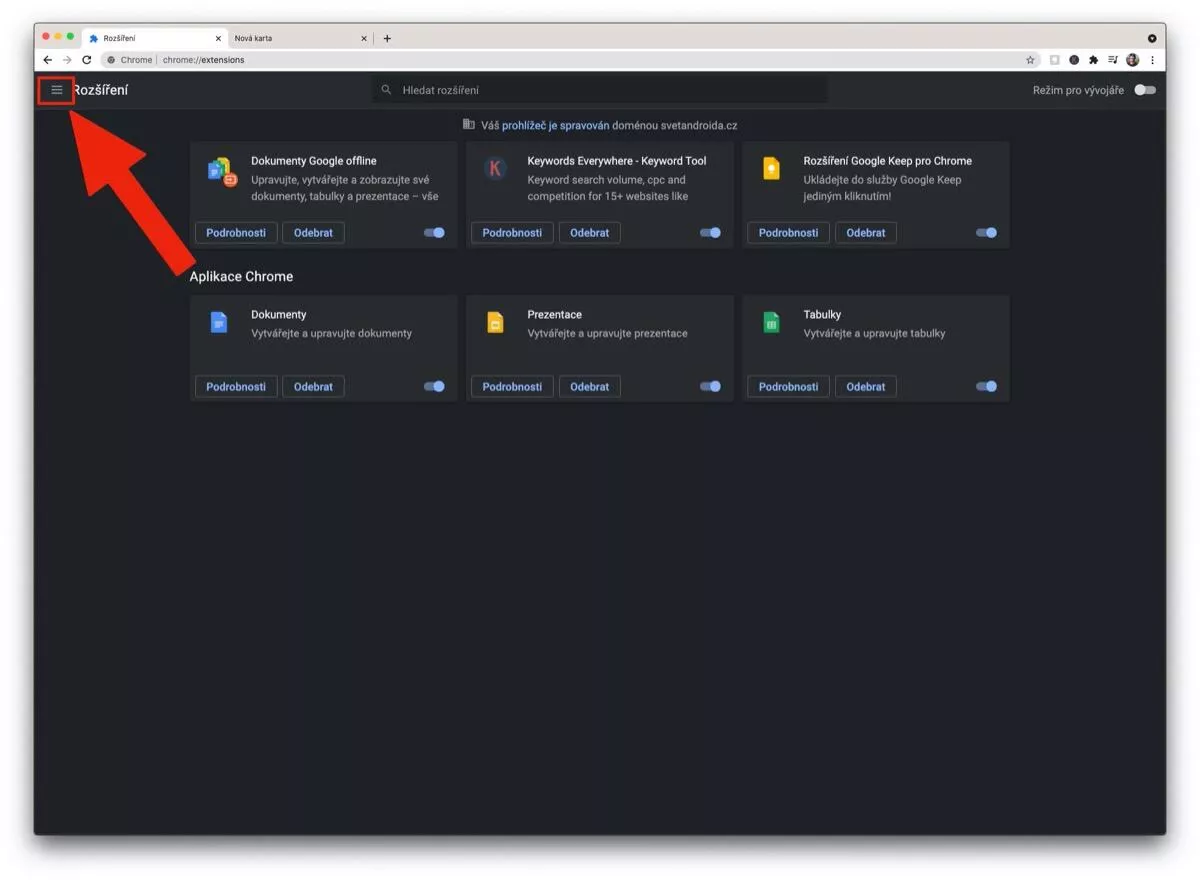This screenshot has width=1200, height=880.
Task: Turn off the Dokumenty app toggle
Action: [x=434, y=386]
